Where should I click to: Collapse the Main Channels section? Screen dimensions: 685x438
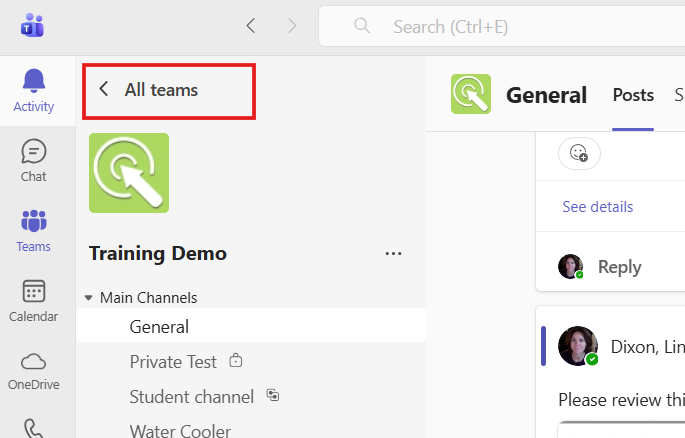pyautogui.click(x=90, y=298)
